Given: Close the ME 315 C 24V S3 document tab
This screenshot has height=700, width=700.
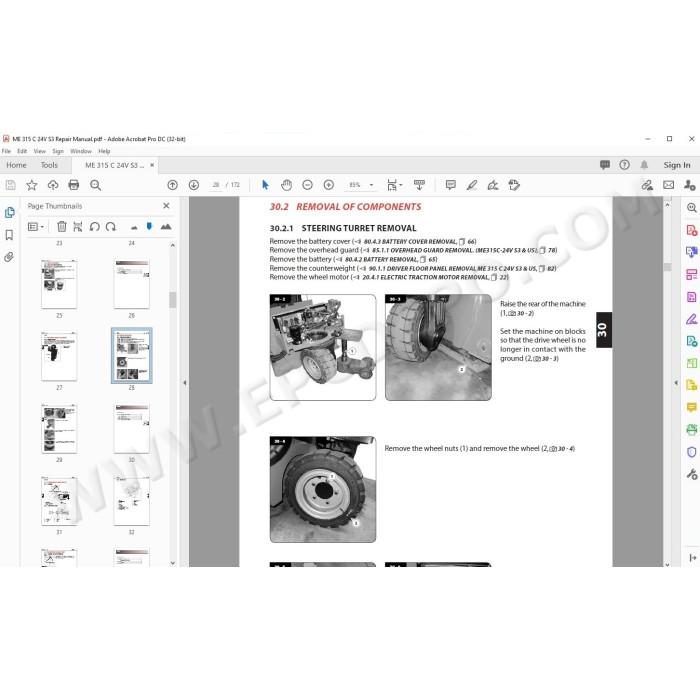Looking at the screenshot, I should (x=152, y=165).
